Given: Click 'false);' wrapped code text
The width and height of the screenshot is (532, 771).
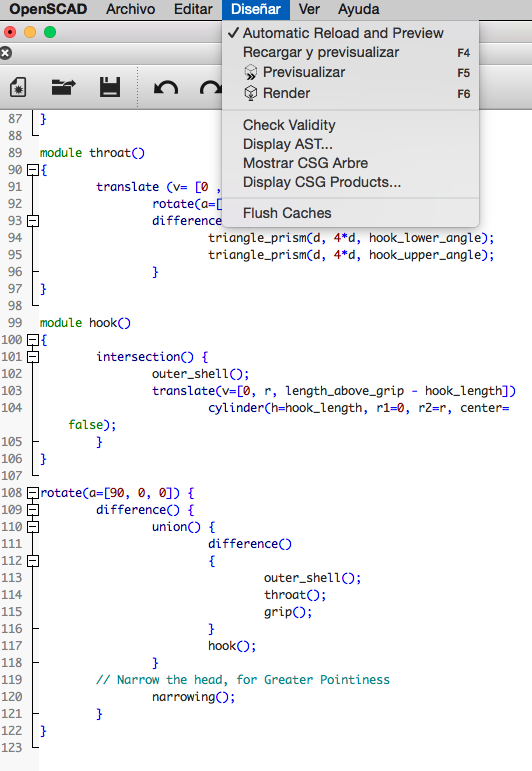Looking at the screenshot, I should (x=92, y=425).
